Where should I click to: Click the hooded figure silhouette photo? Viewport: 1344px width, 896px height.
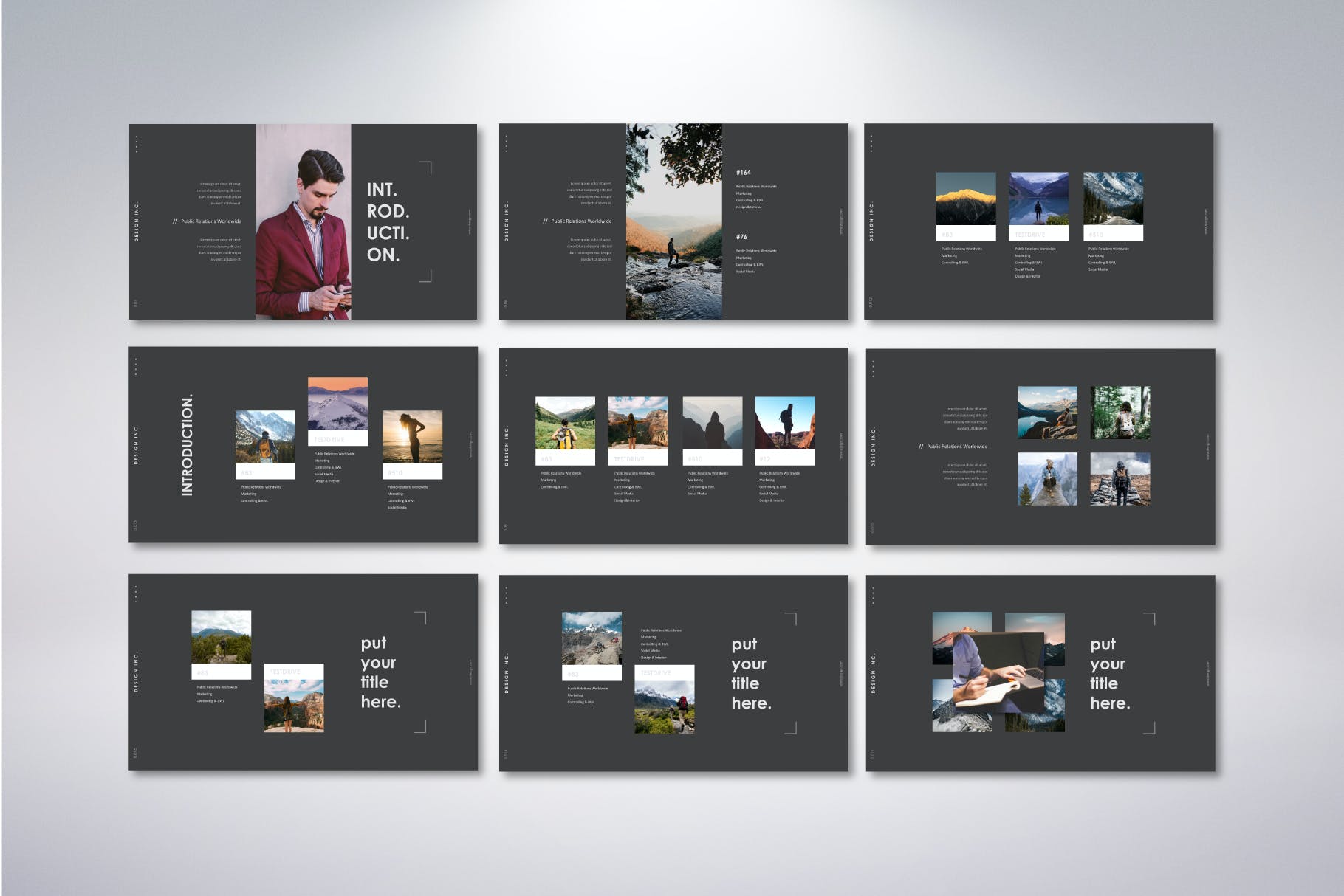pos(712,423)
